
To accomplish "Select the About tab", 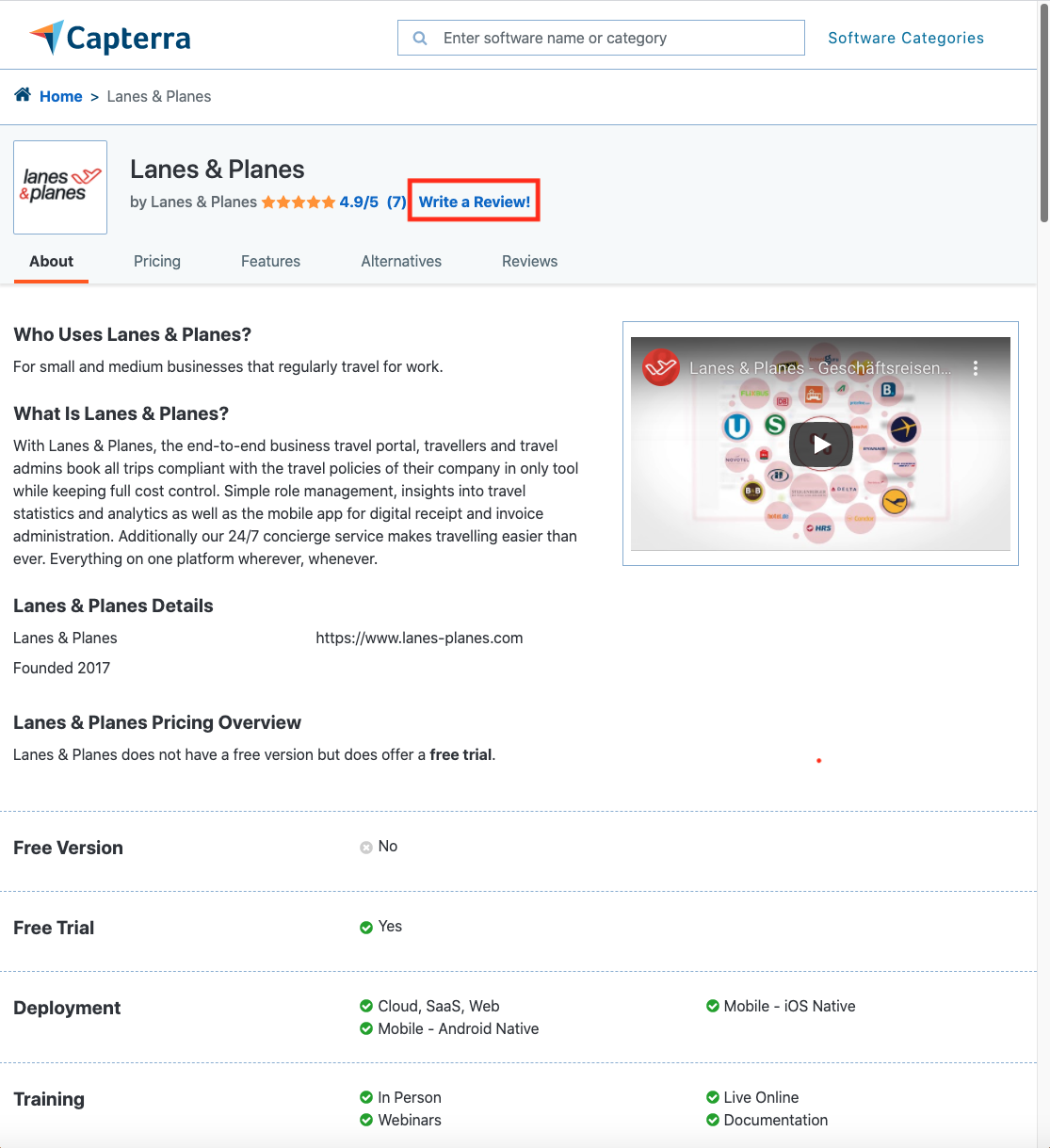I will [51, 262].
